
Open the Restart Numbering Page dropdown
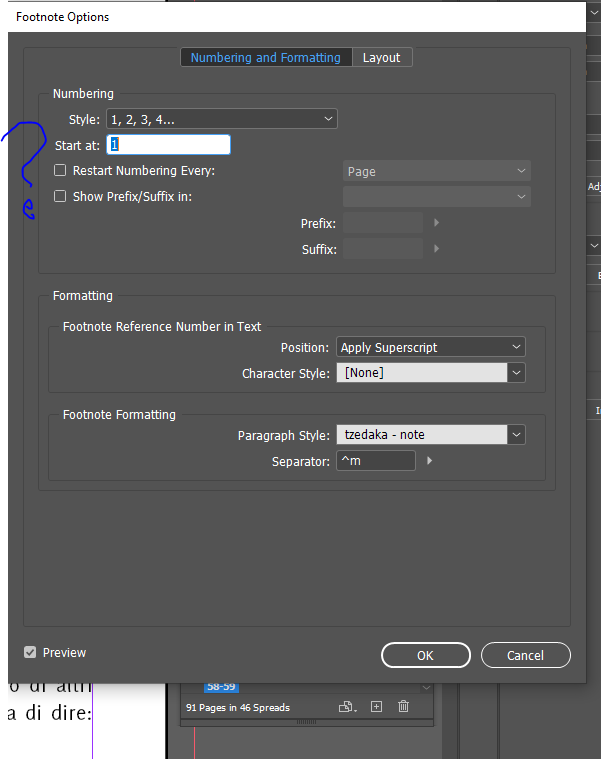[x=436, y=171]
